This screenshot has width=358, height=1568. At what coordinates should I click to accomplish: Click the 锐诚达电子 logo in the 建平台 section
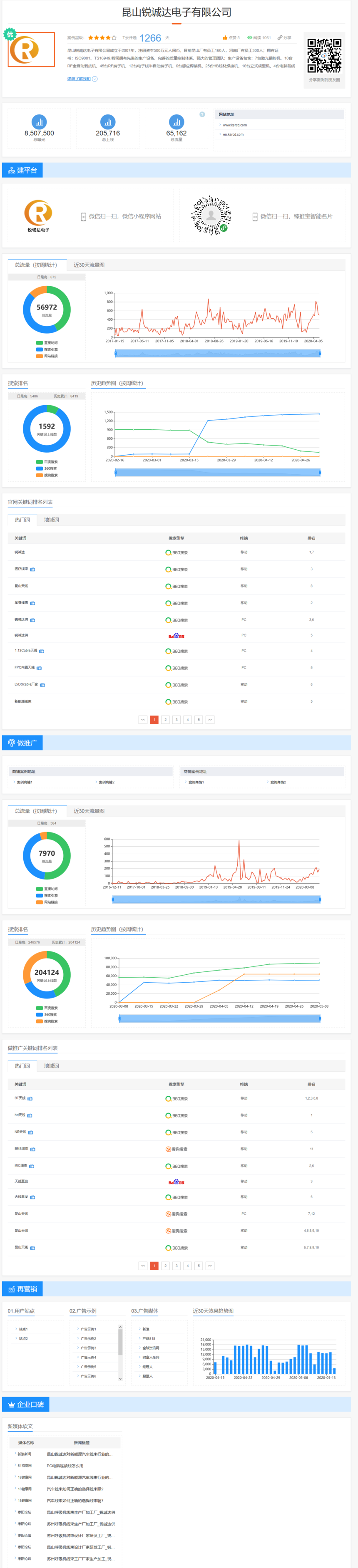[38, 216]
